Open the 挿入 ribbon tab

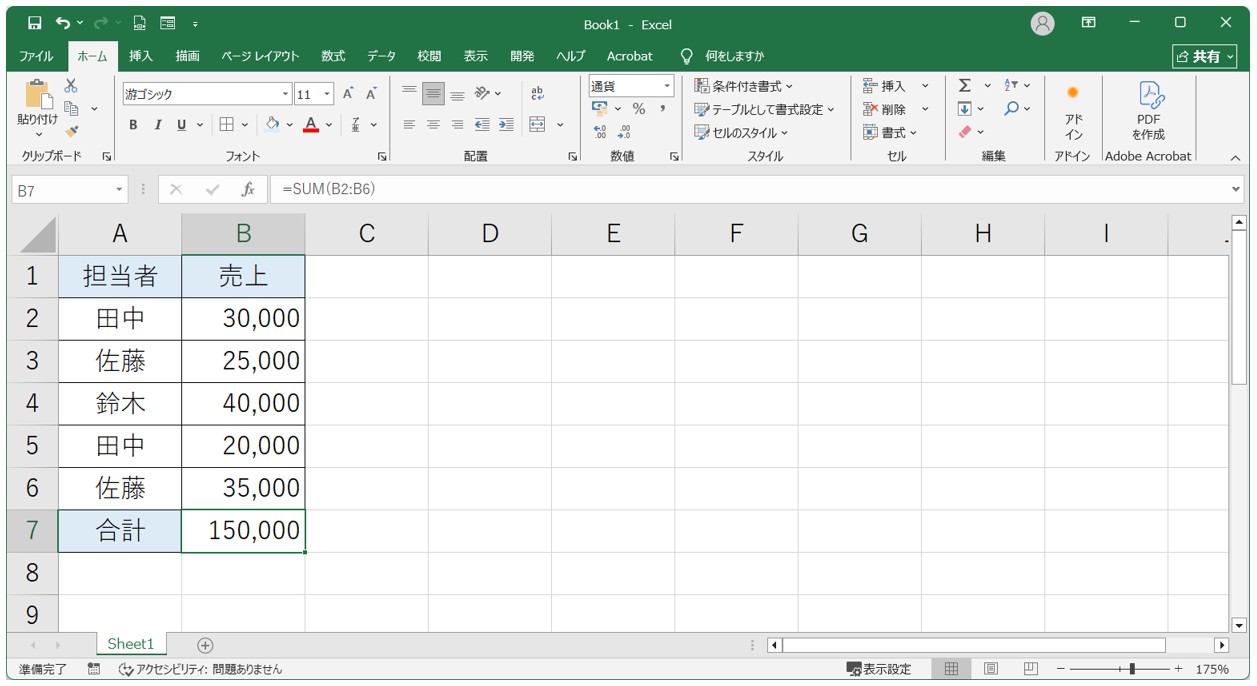point(141,56)
